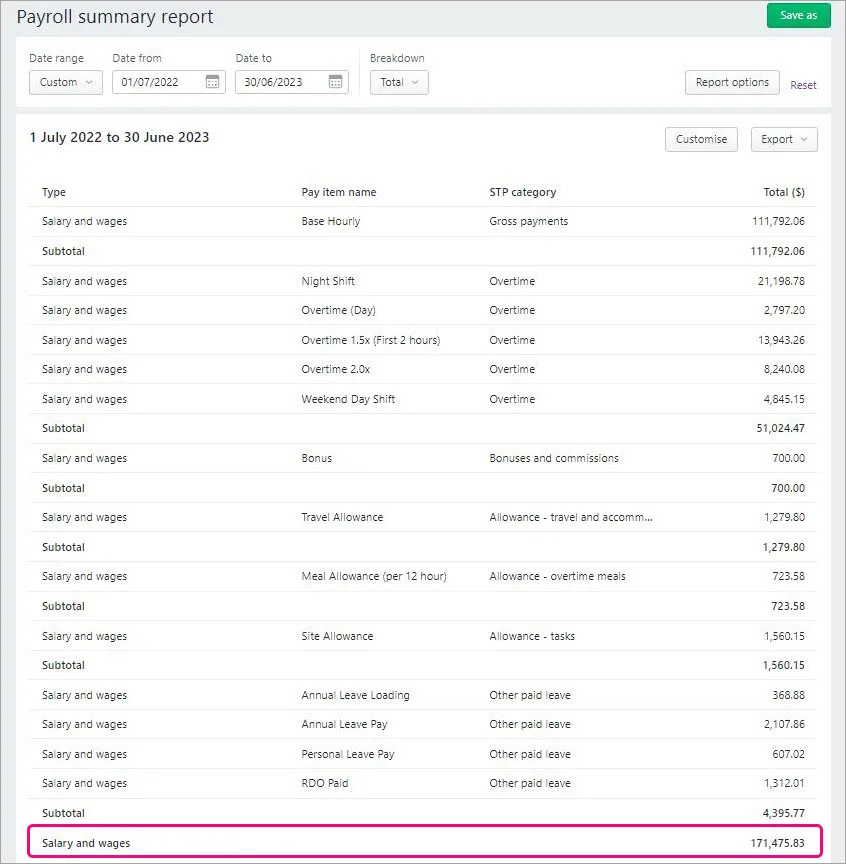
Task: Open the Date range dropdown set to Custom
Action: (x=65, y=83)
